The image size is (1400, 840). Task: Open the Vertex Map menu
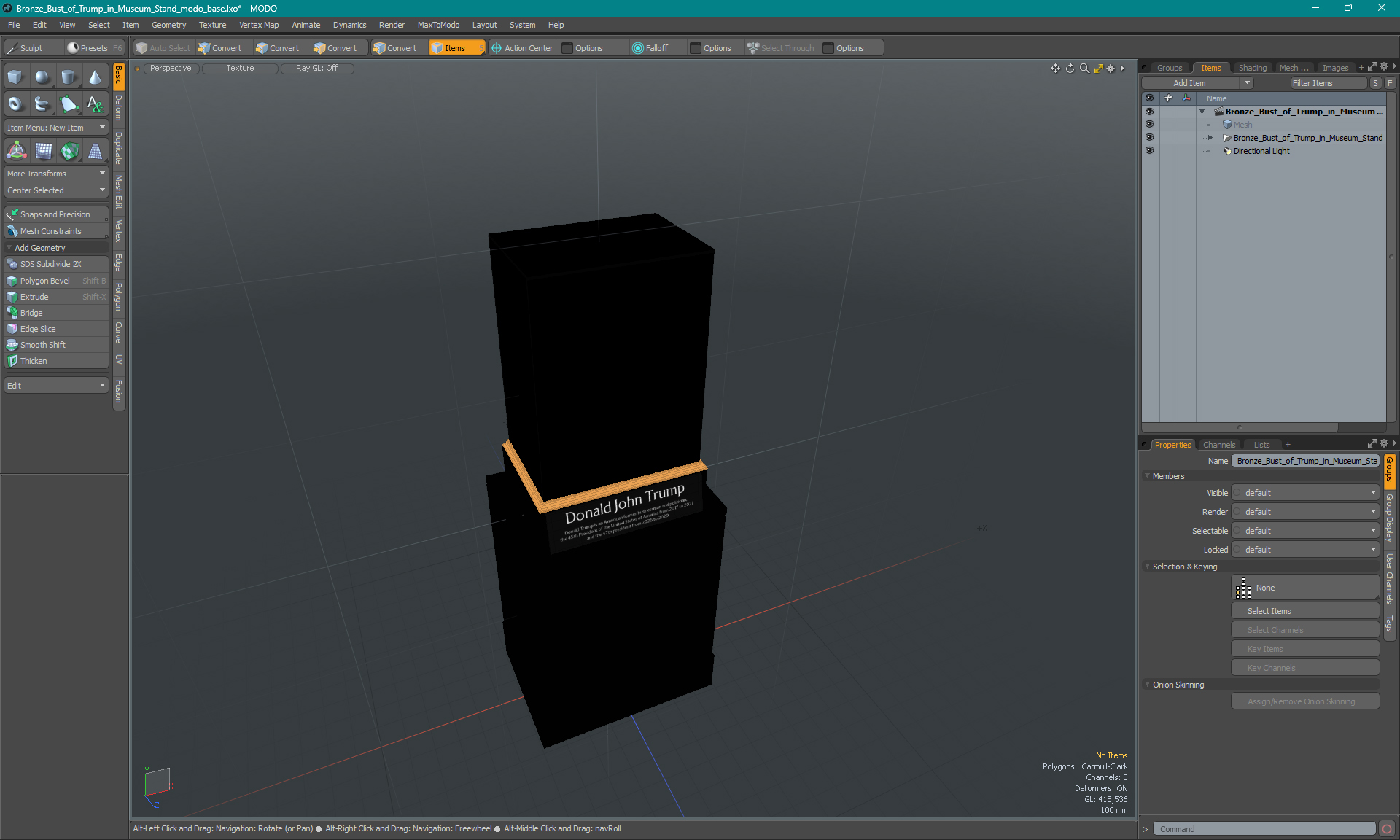(x=259, y=25)
